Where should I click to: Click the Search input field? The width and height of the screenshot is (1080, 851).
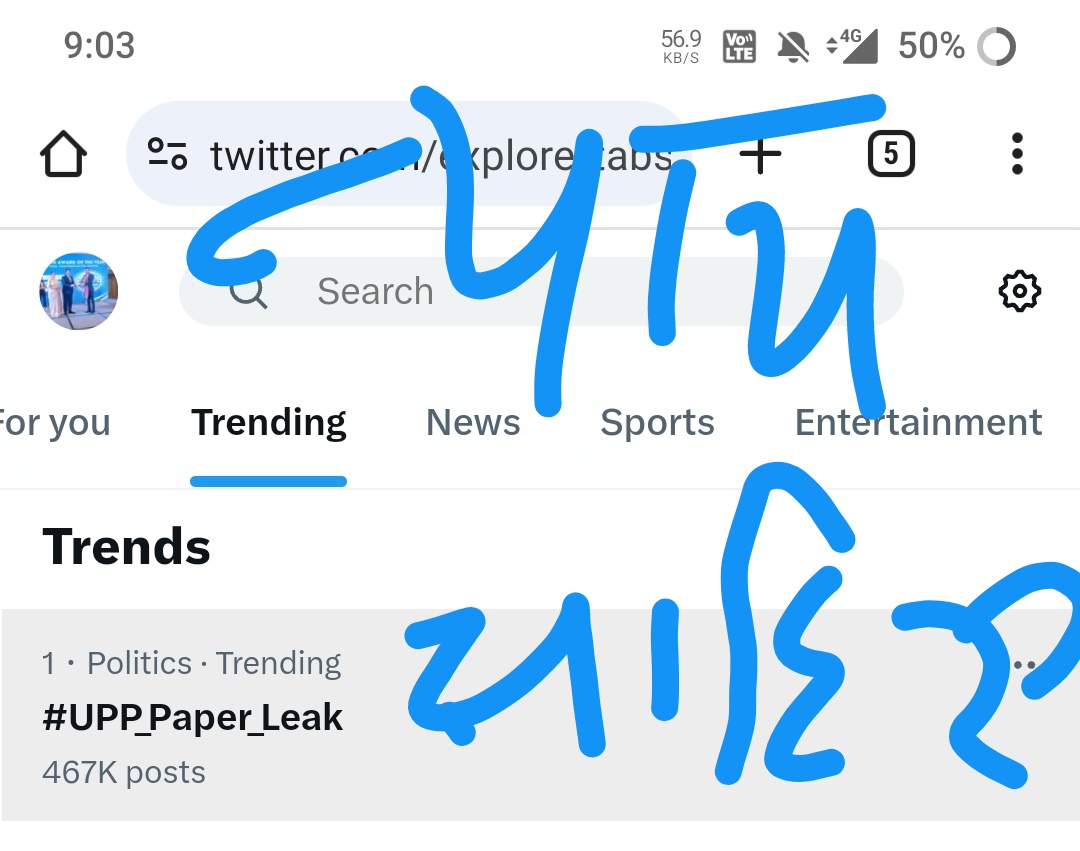tap(541, 291)
